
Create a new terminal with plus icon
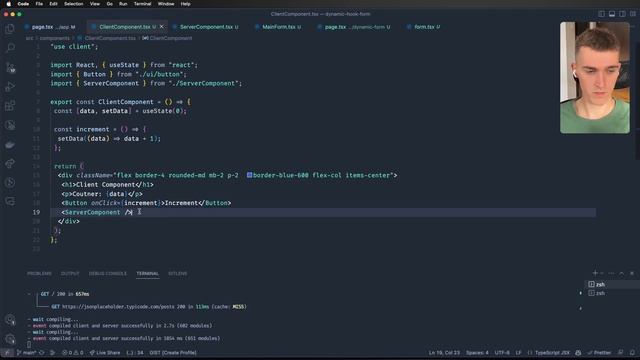(x=595, y=273)
